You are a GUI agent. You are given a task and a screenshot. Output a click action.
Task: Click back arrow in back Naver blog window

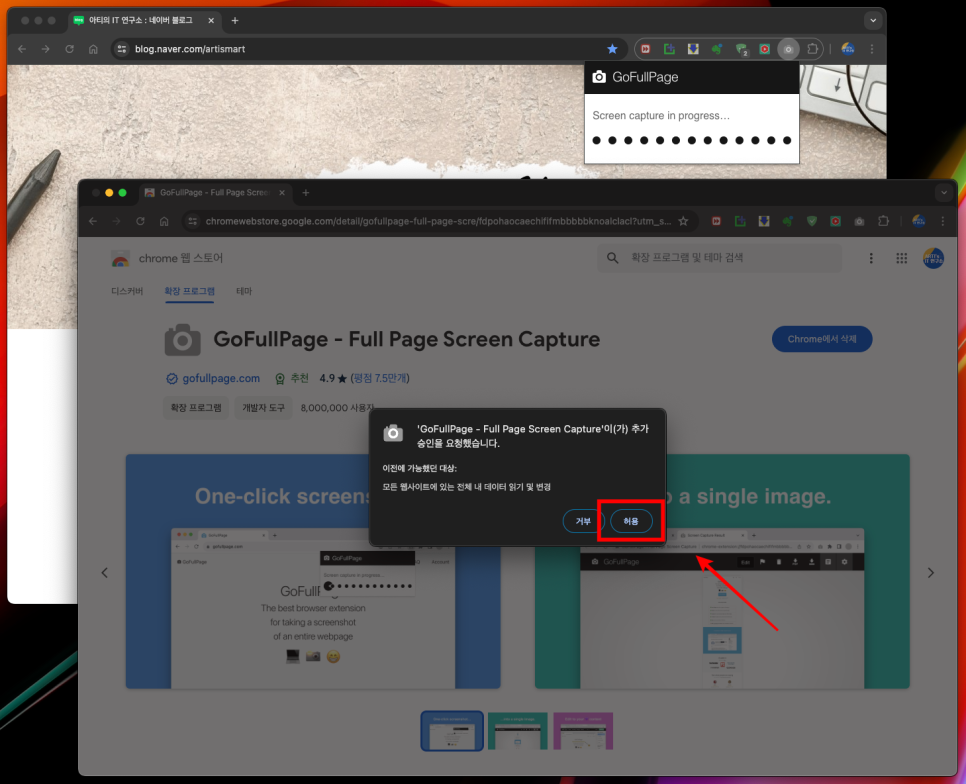tap(22, 49)
